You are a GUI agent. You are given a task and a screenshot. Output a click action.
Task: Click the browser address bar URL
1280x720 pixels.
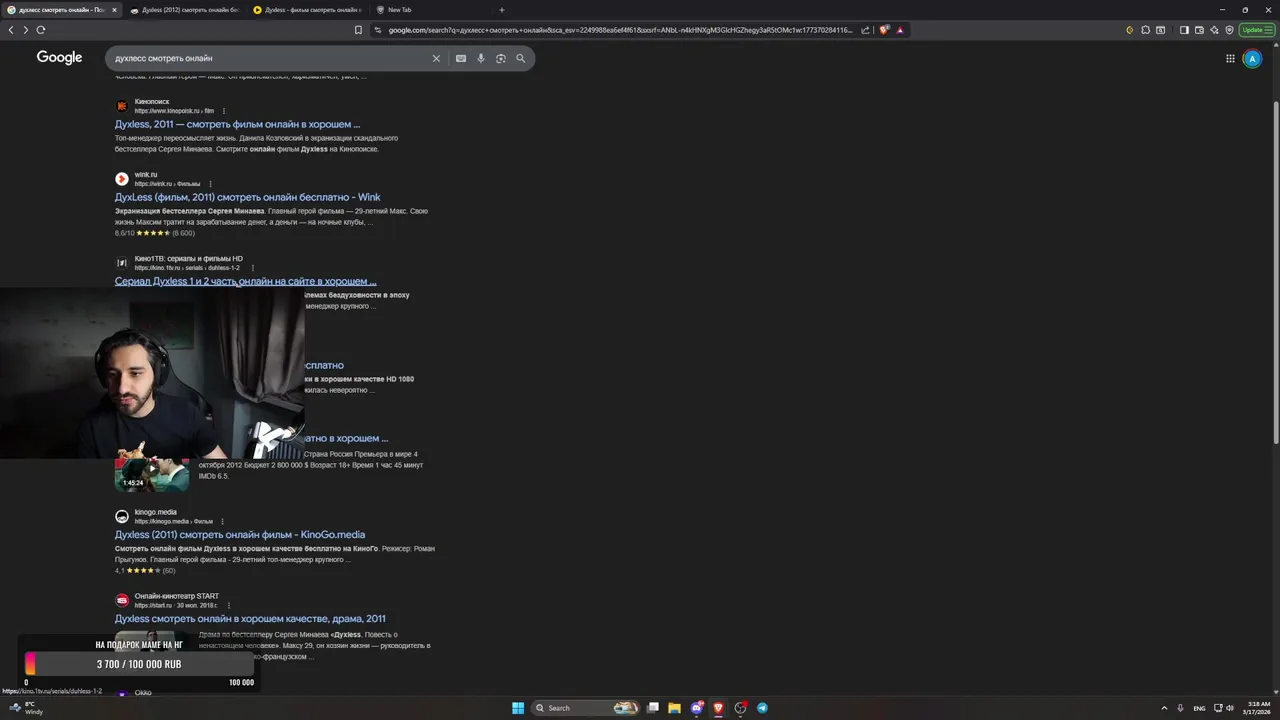tap(620, 30)
